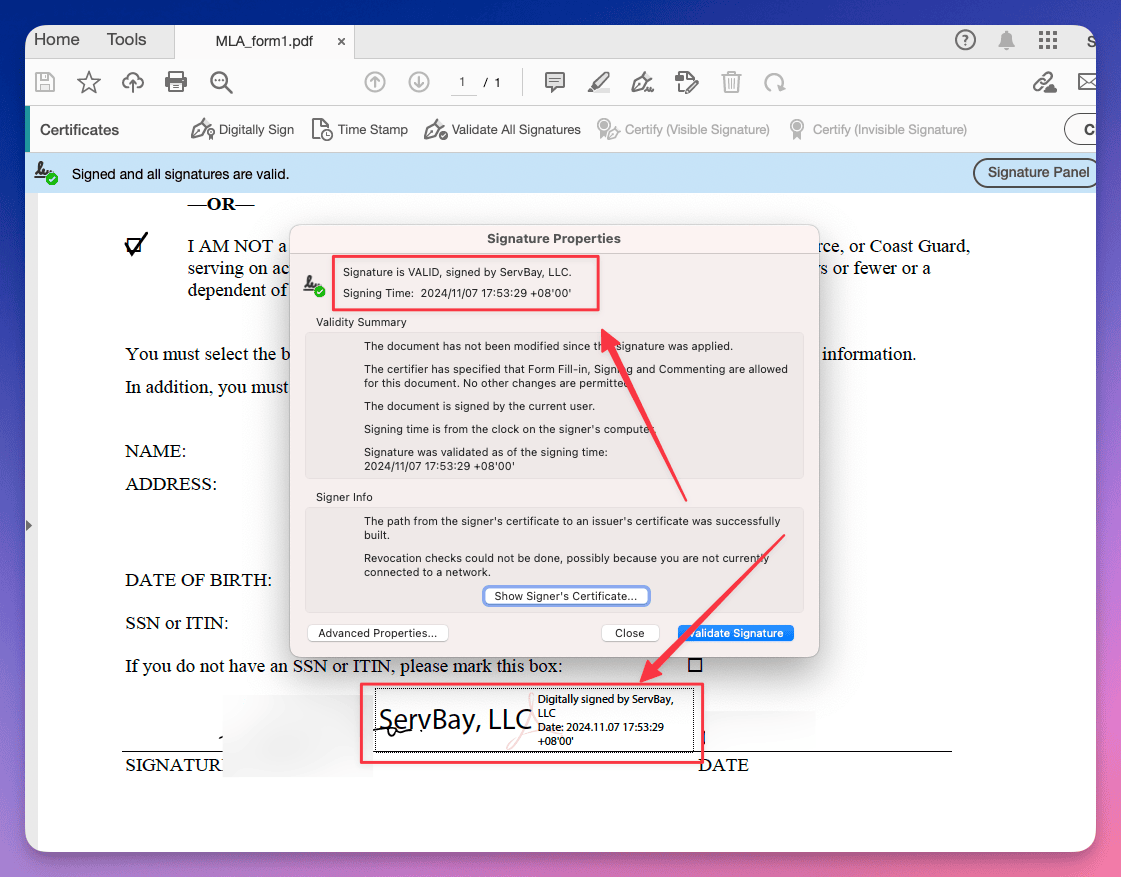1121x877 pixels.
Task: Click the page number input field
Action: pos(462,83)
